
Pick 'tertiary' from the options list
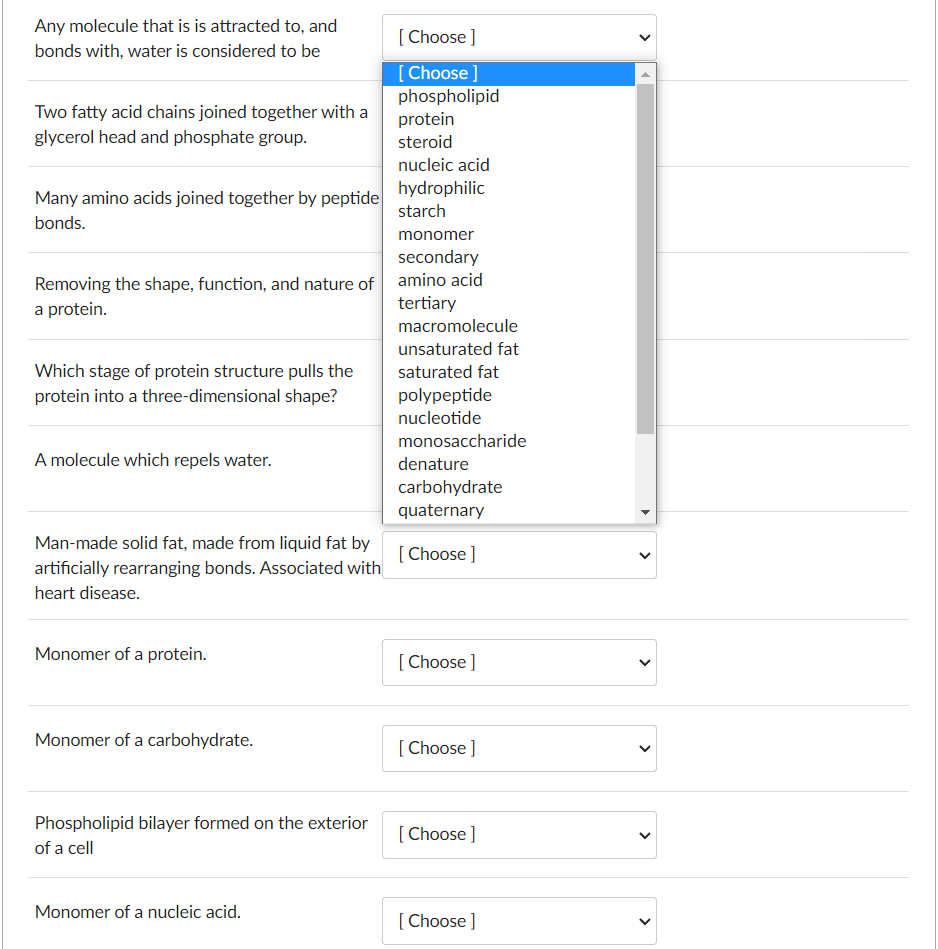point(509,303)
